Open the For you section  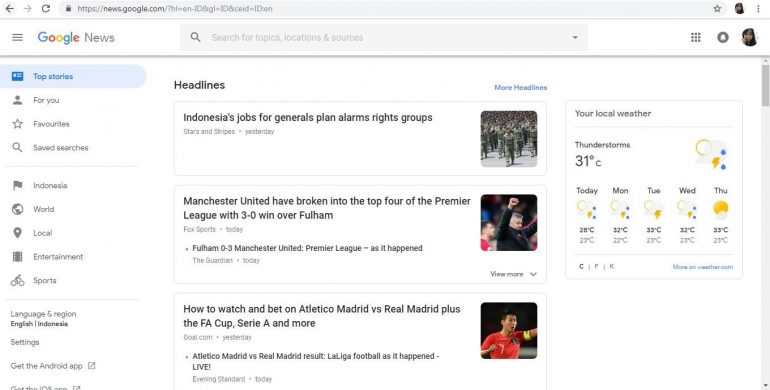46,100
